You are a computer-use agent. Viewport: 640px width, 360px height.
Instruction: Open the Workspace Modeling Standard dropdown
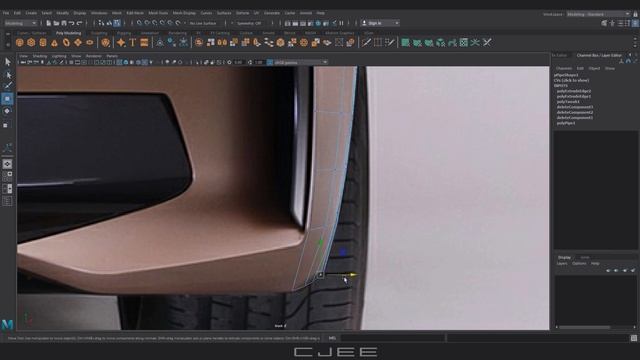[x=598, y=14]
